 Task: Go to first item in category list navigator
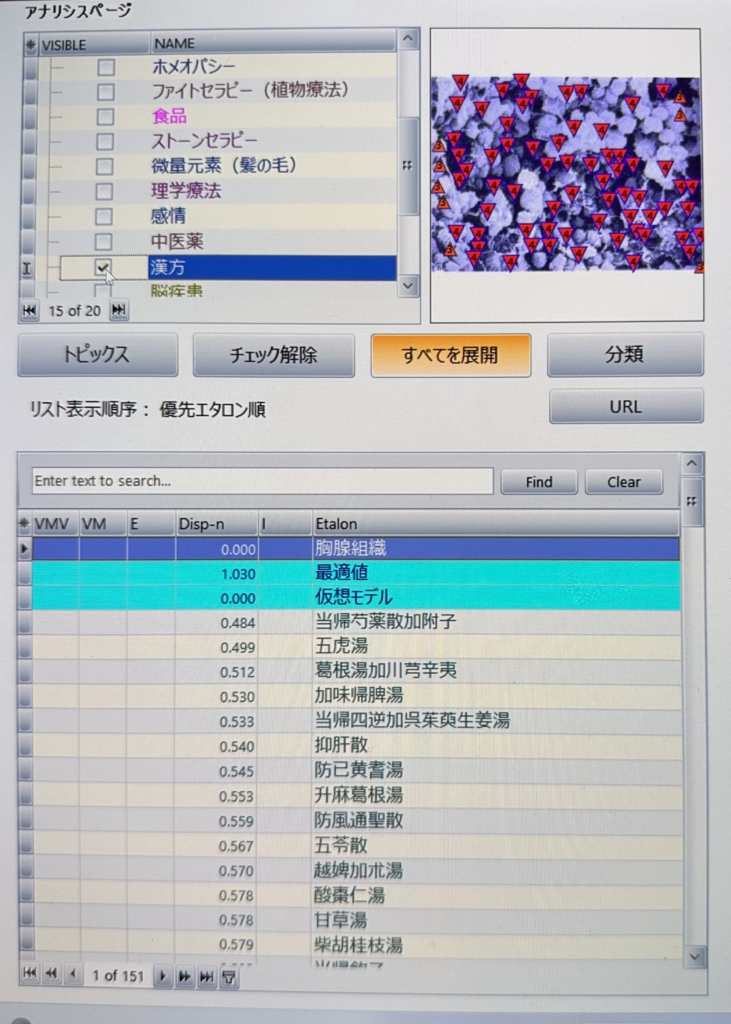point(30,311)
